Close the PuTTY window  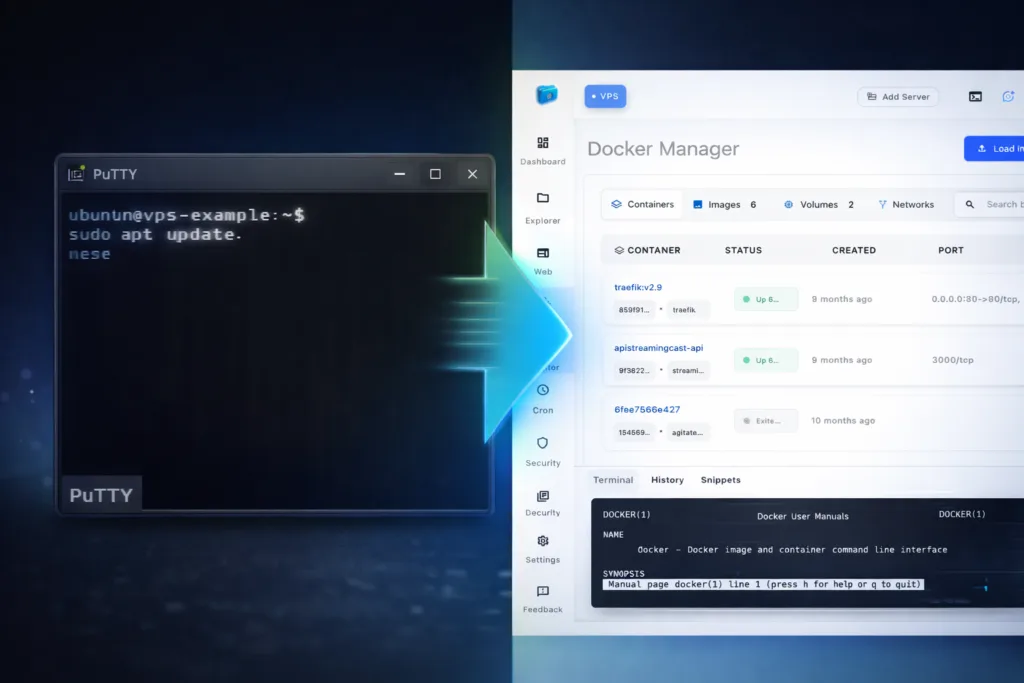(472, 174)
